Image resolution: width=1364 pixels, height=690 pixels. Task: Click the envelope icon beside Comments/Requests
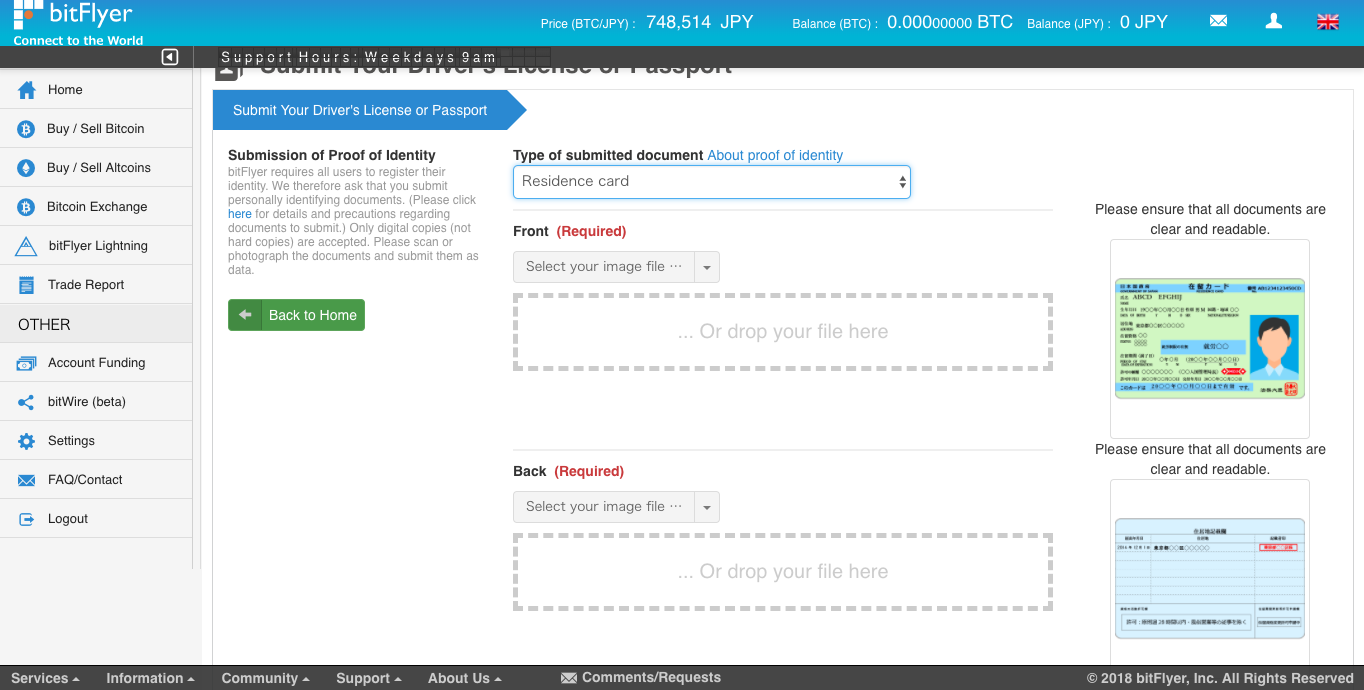[x=569, y=678]
